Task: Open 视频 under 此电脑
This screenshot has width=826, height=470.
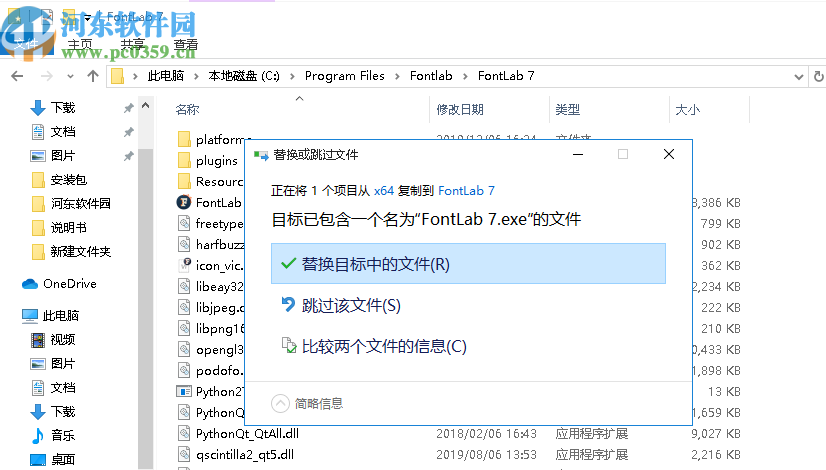Action: [63, 340]
